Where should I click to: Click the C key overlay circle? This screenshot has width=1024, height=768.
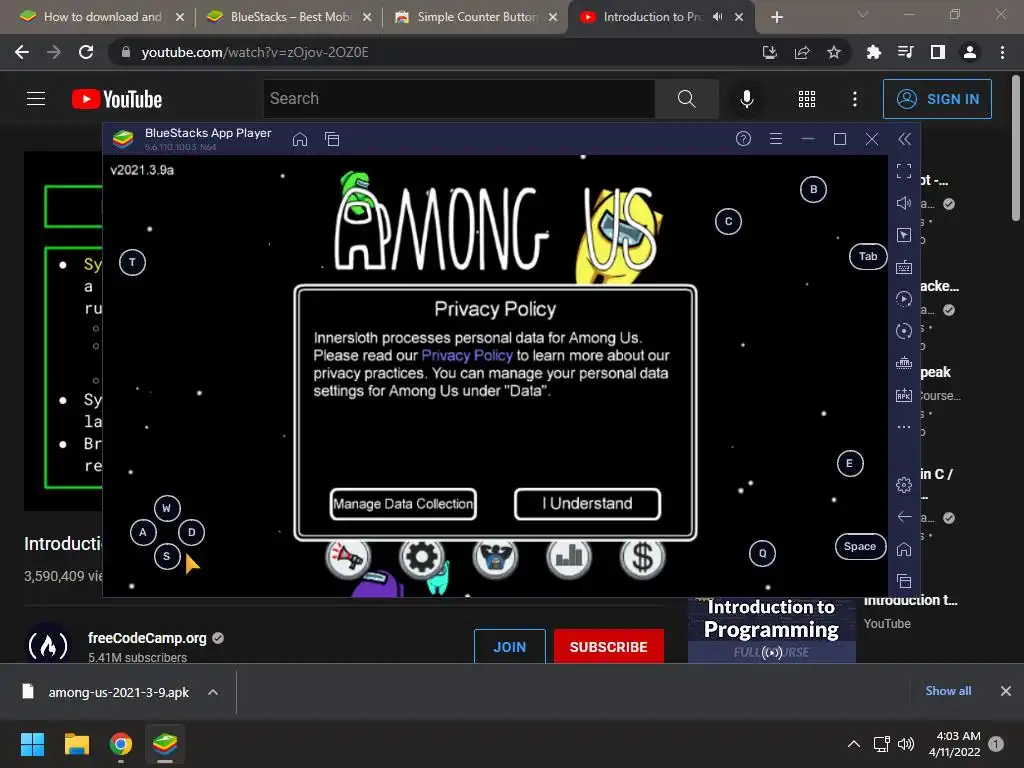pyautogui.click(x=728, y=221)
